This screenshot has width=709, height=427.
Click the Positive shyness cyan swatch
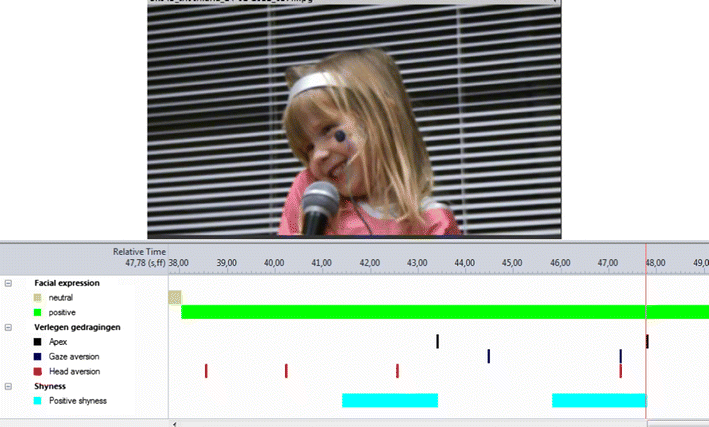tap(38, 401)
